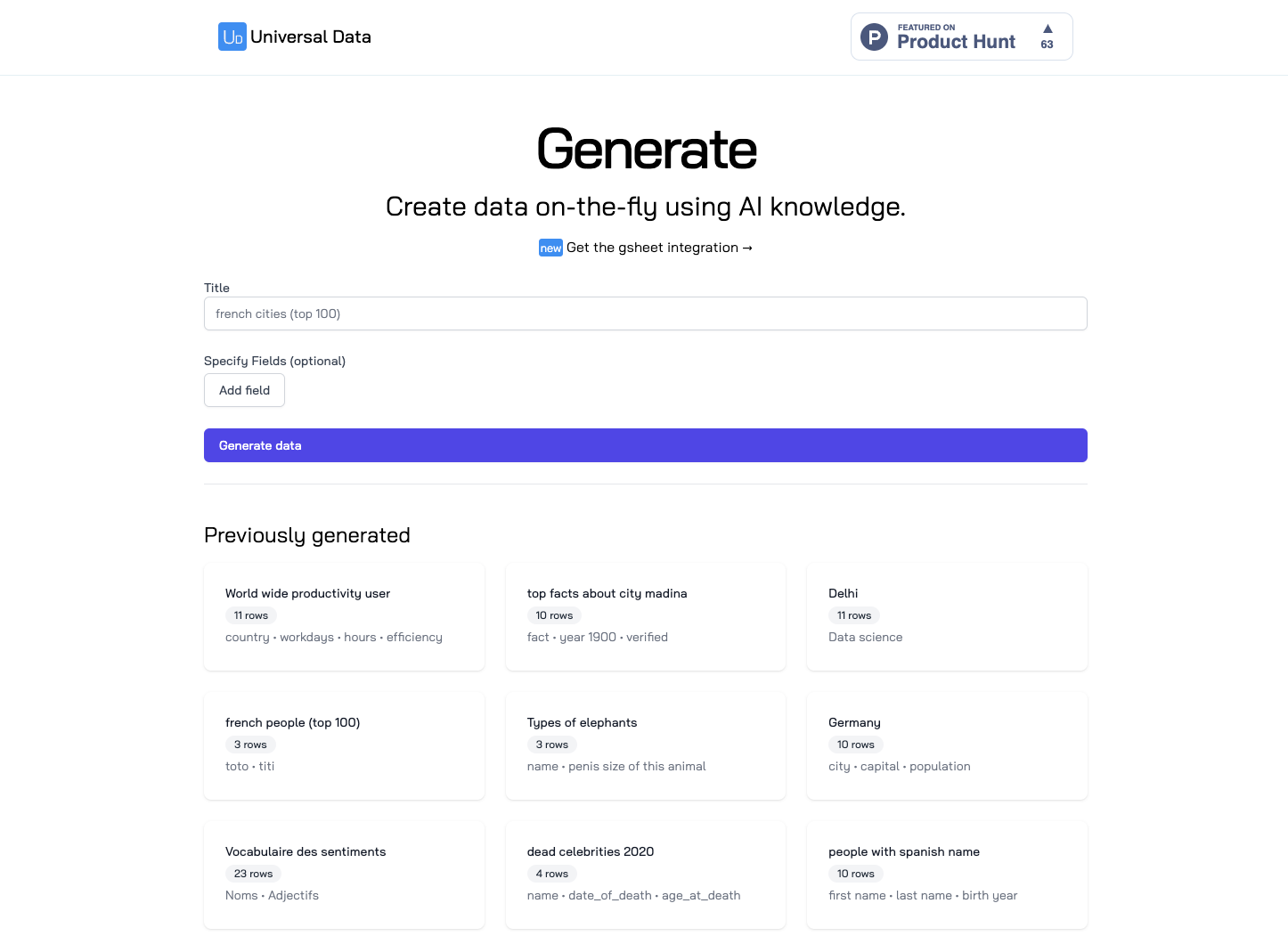
Task: Open the 'Vocabulaire des sentiments' dataset
Action: pyautogui.click(x=344, y=875)
